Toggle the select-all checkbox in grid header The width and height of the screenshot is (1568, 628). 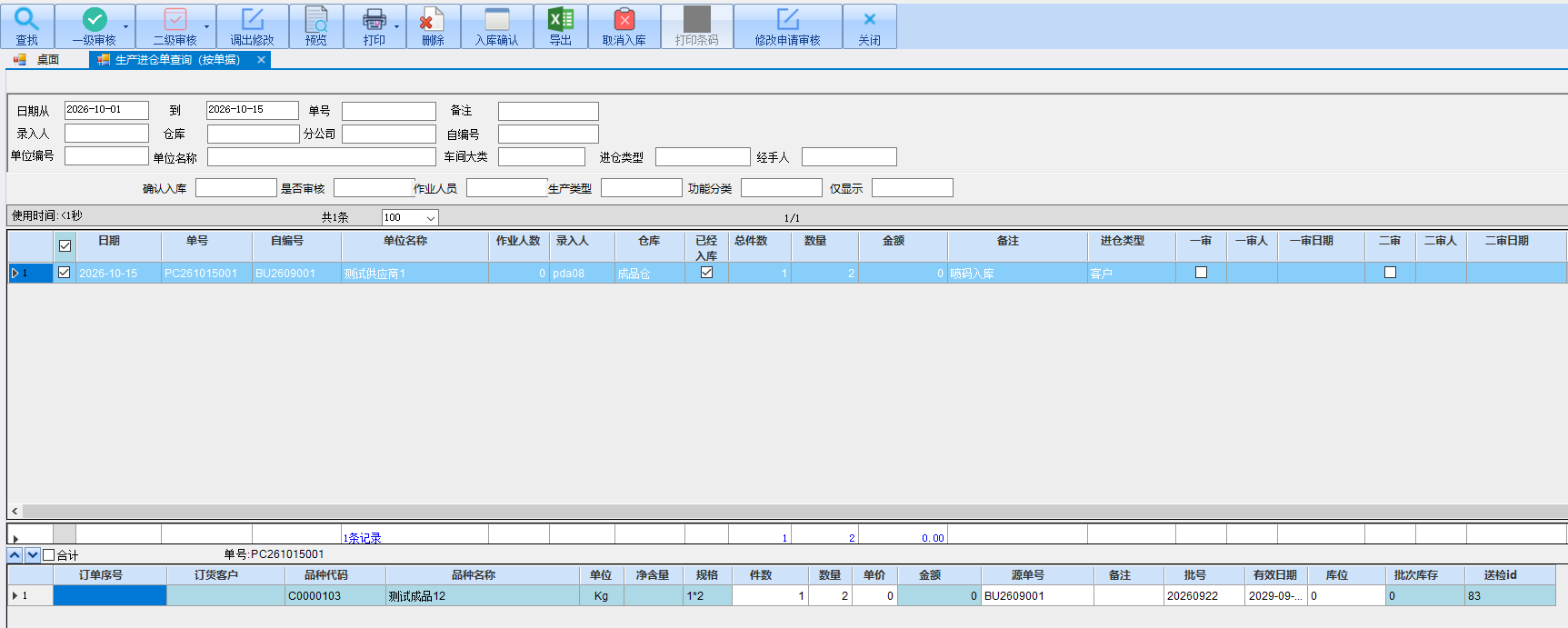coord(65,245)
